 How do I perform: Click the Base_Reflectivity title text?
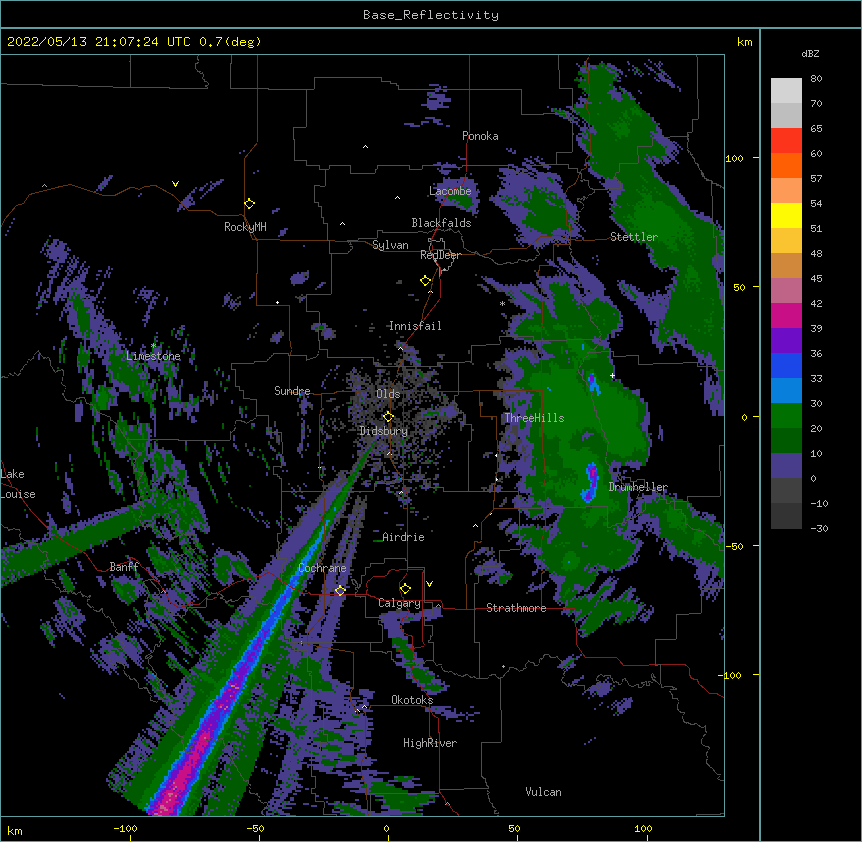point(431,15)
